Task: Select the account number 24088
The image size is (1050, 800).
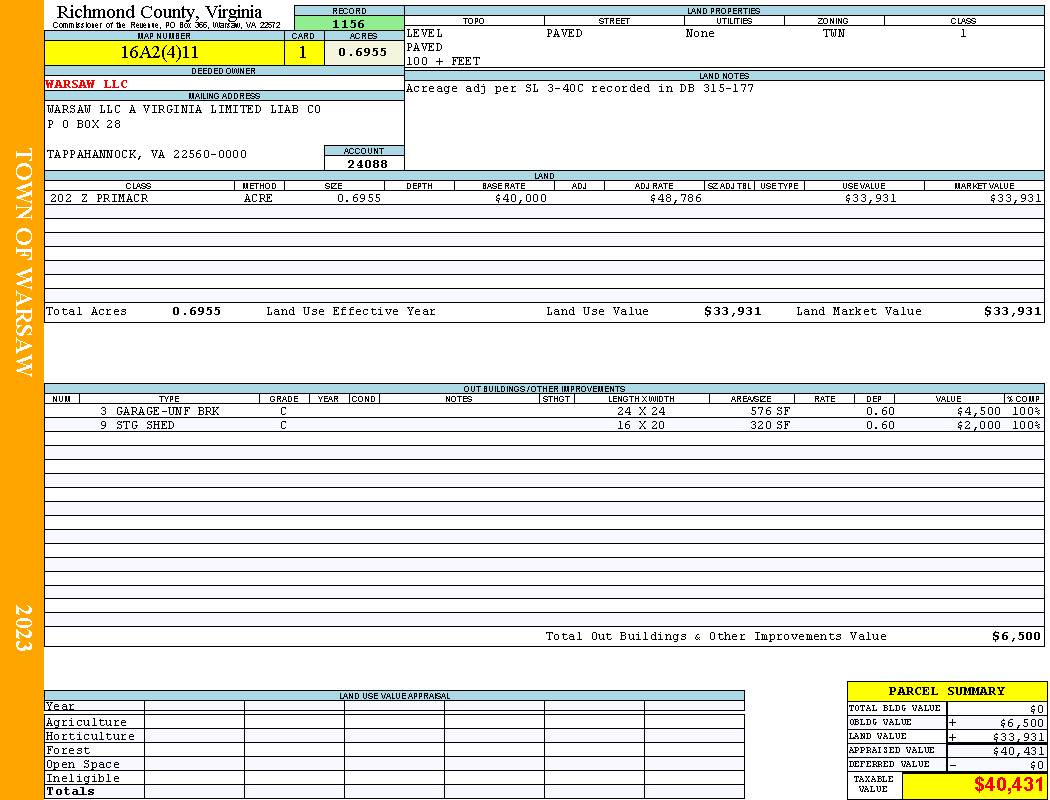Action: (x=367, y=164)
